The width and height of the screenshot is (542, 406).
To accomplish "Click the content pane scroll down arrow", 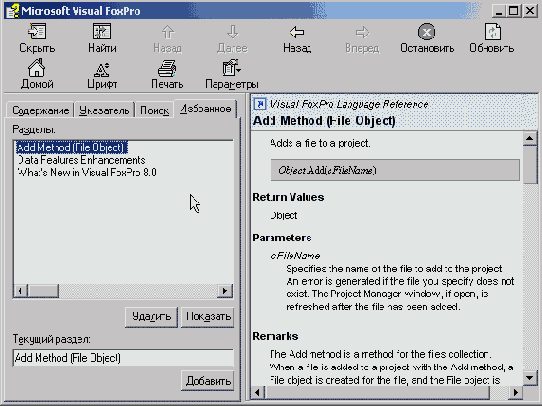I will (530, 378).
